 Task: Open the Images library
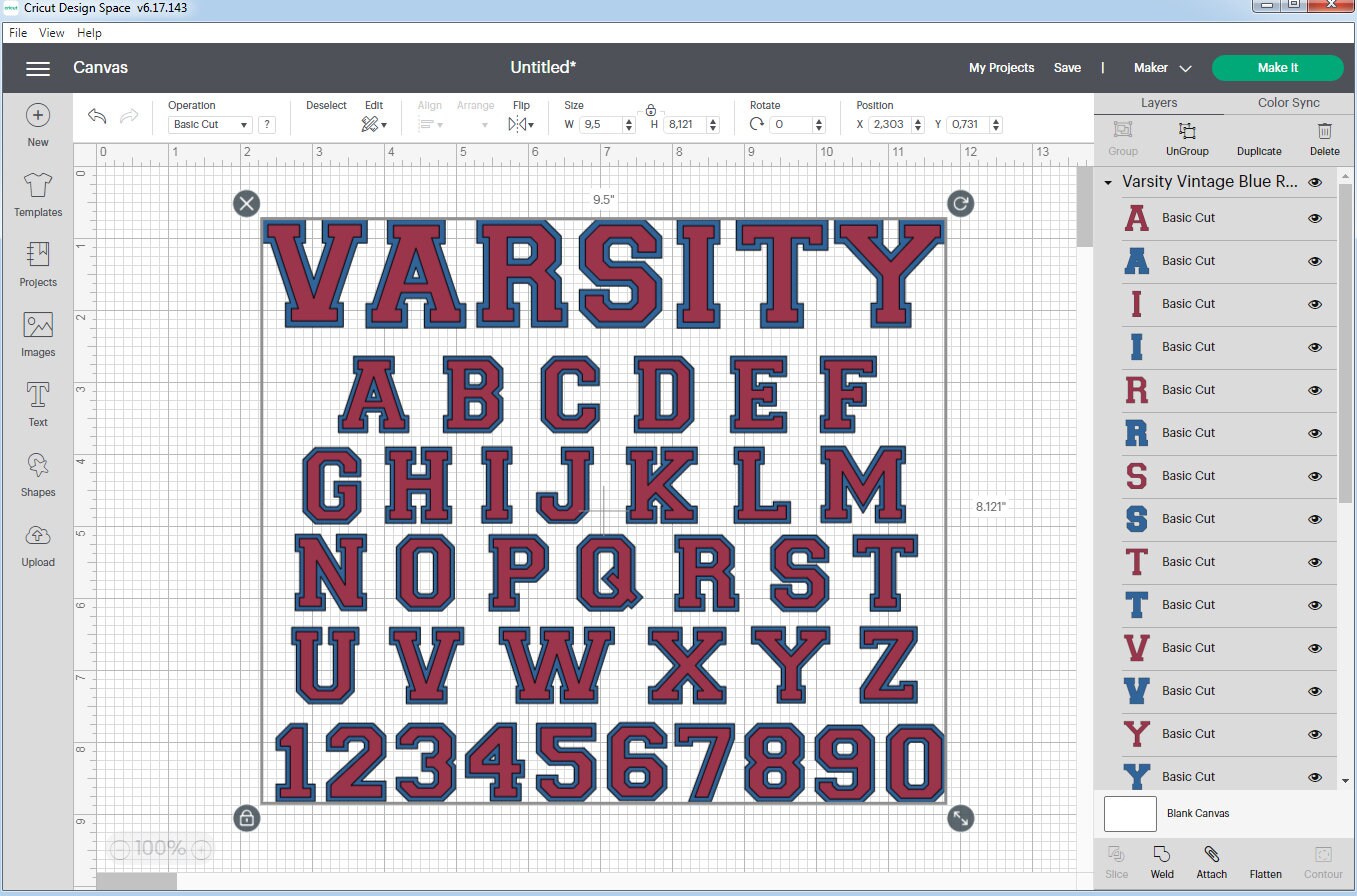tap(37, 333)
